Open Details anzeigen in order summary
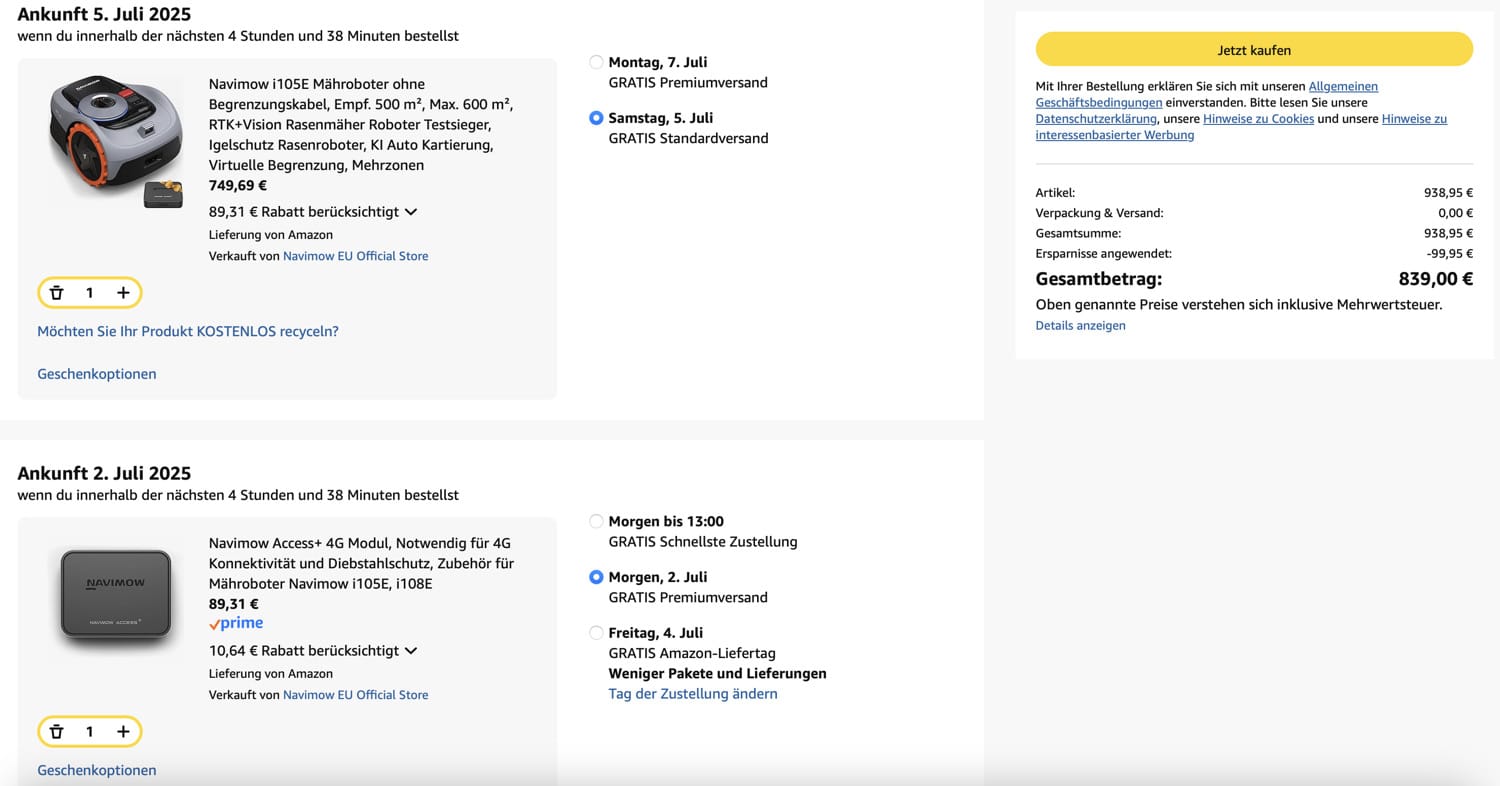Viewport: 1500px width, 786px height. point(1080,325)
